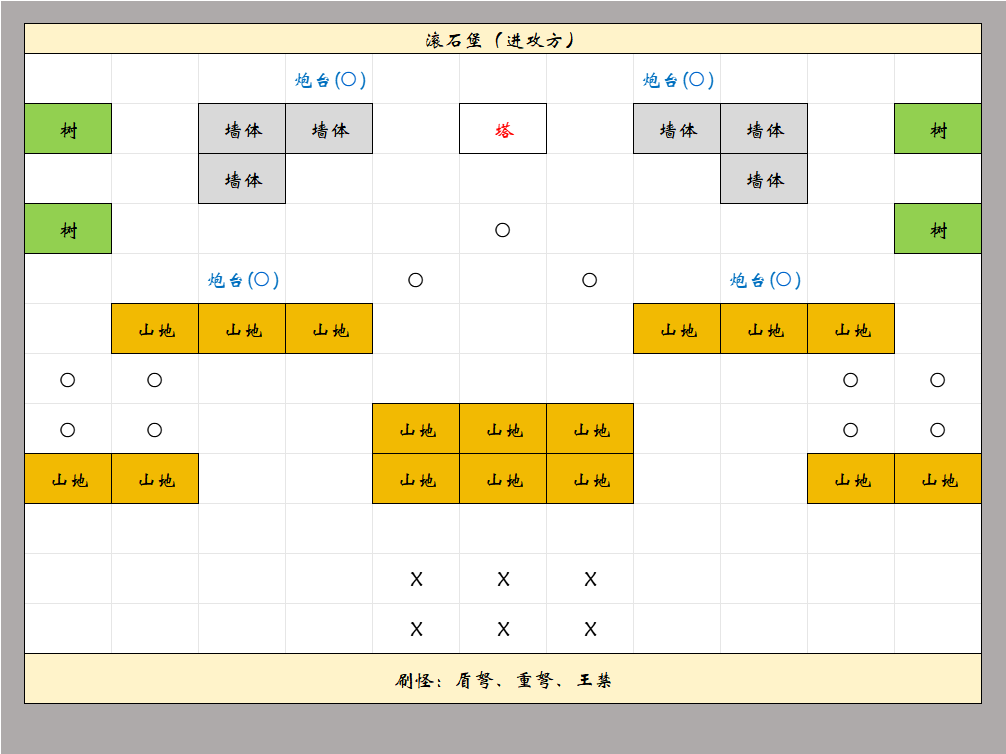Click bottom-left ○ in the right four-circle cluster

point(851,430)
